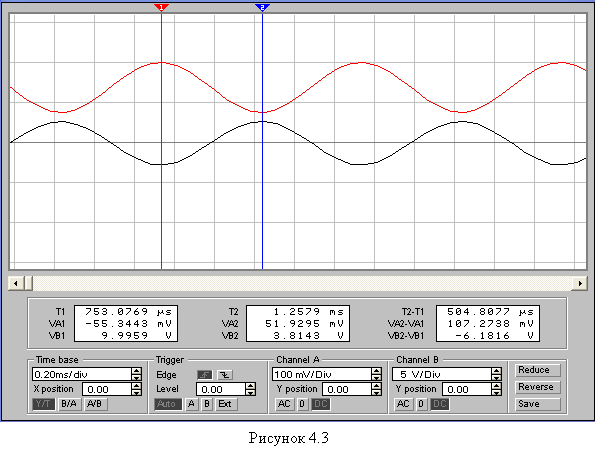
Task: Click Channel A 100 mV/Div field
Action: click(x=322, y=374)
